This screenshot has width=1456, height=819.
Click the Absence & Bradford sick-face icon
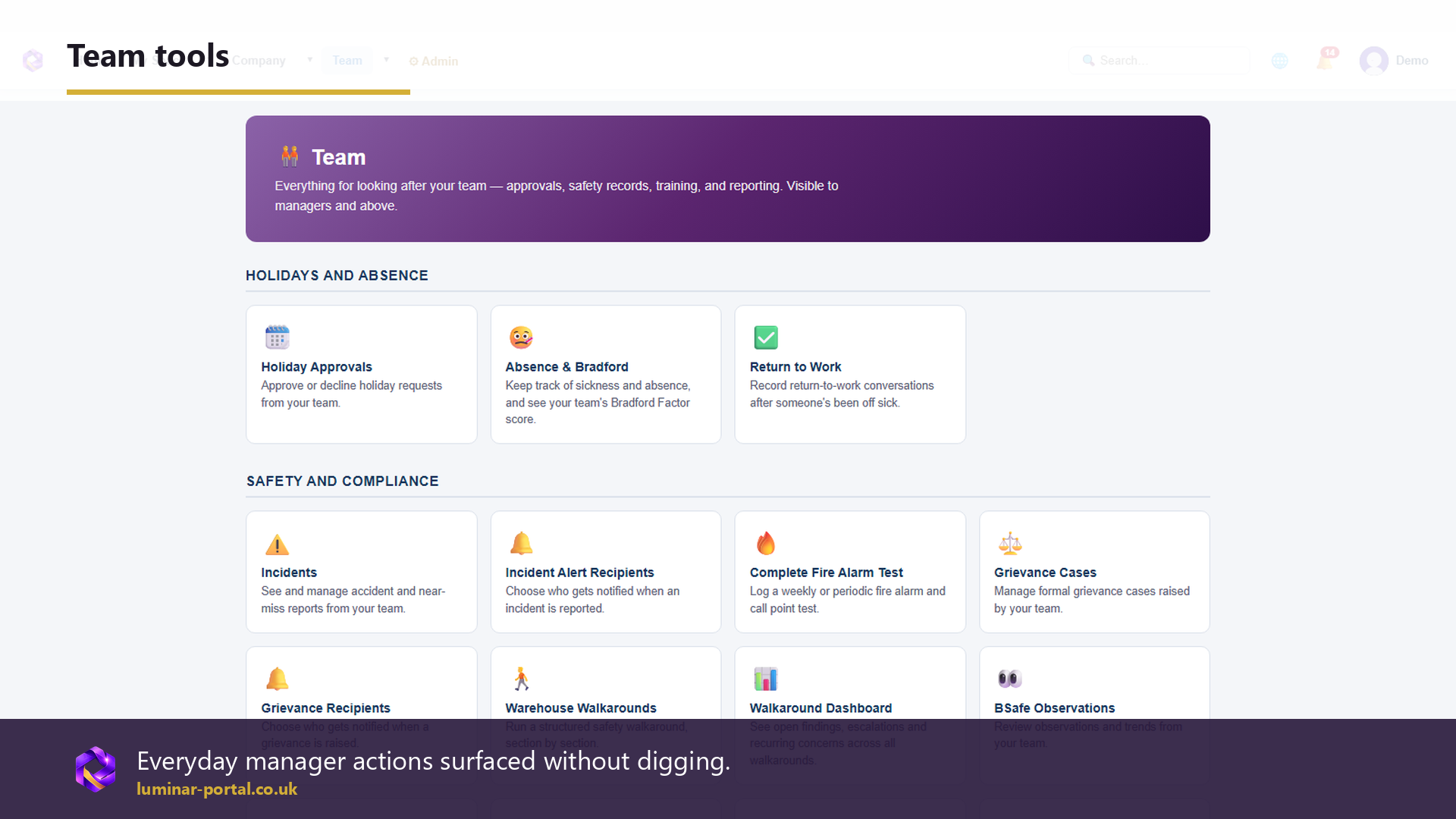point(521,337)
